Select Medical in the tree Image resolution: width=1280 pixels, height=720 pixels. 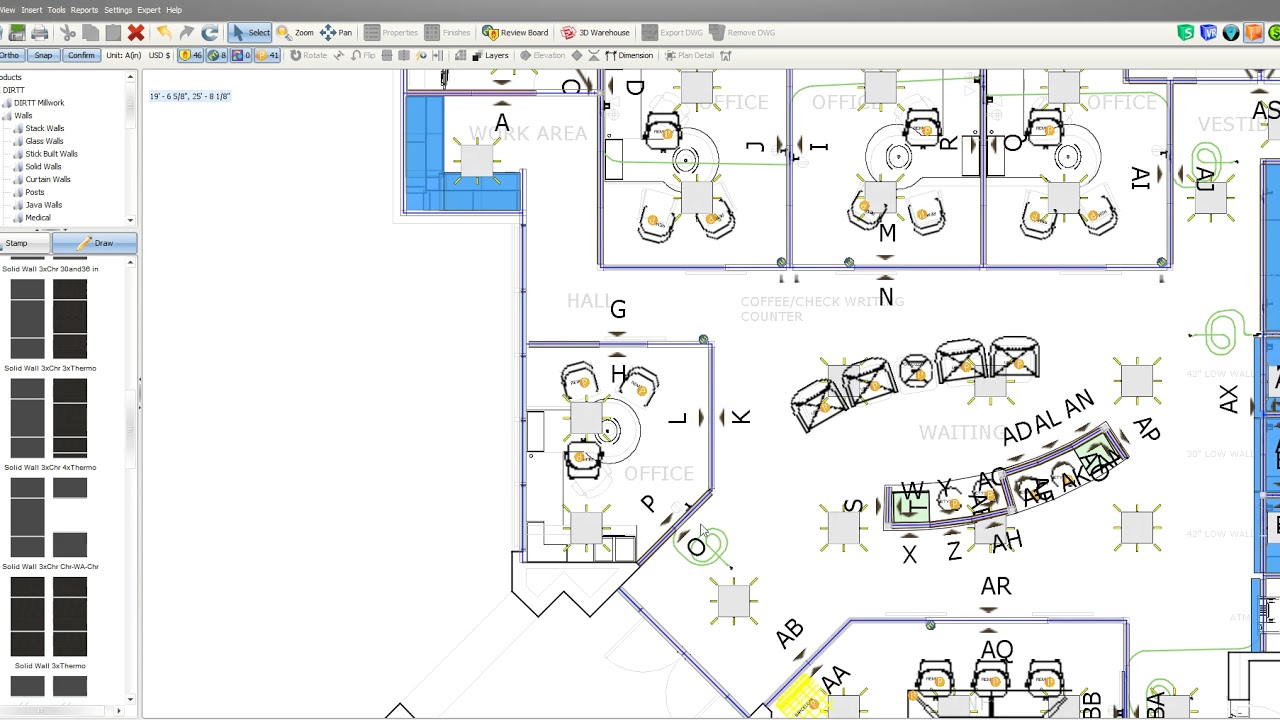38,218
